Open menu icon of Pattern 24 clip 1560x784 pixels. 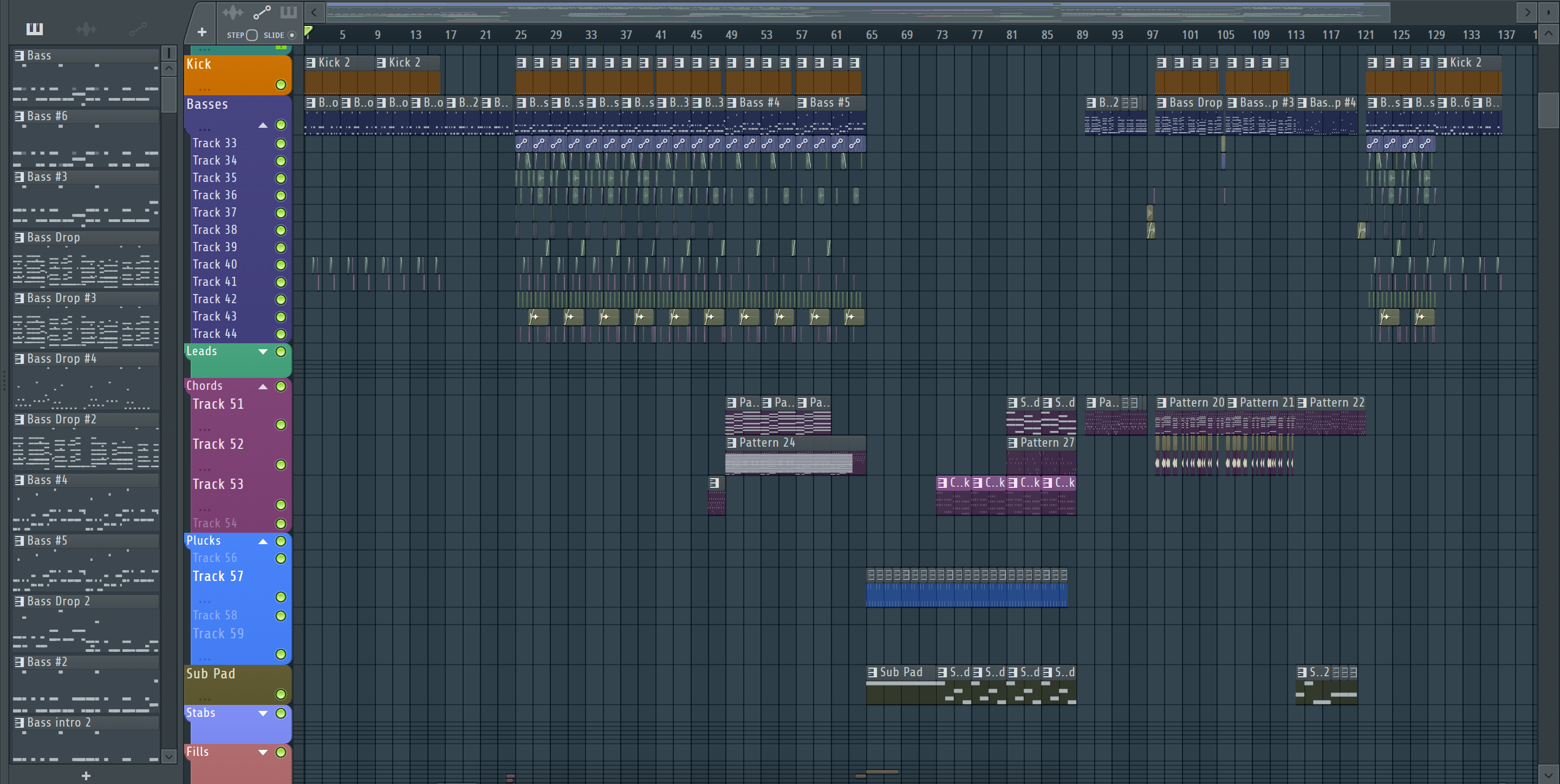coord(732,442)
